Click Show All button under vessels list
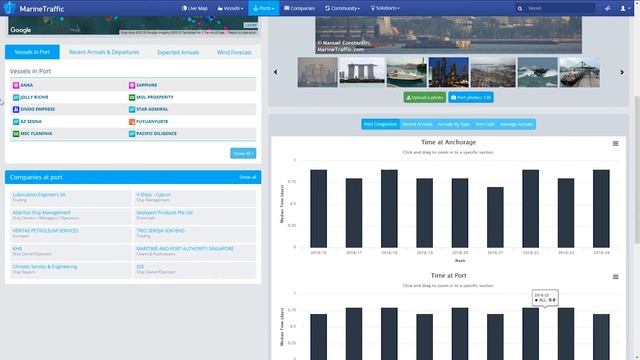 point(243,153)
